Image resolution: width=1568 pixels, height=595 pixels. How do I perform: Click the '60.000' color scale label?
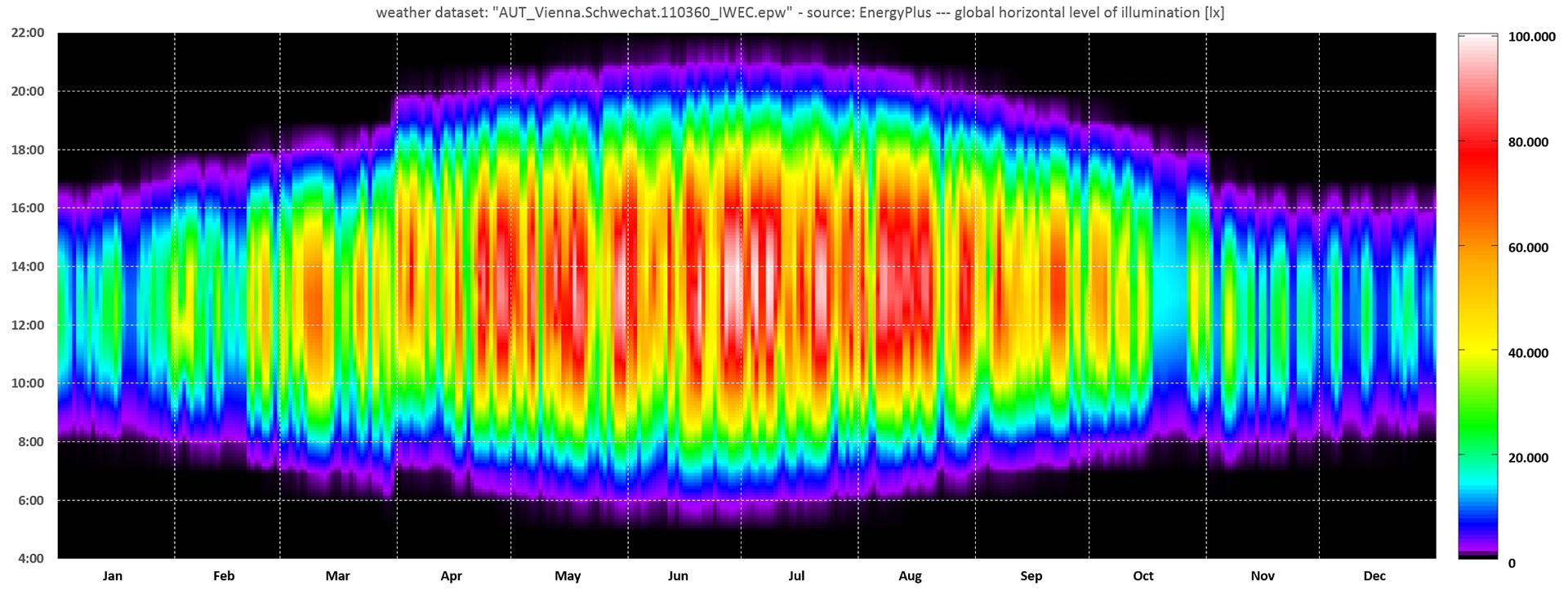[x=1528, y=248]
